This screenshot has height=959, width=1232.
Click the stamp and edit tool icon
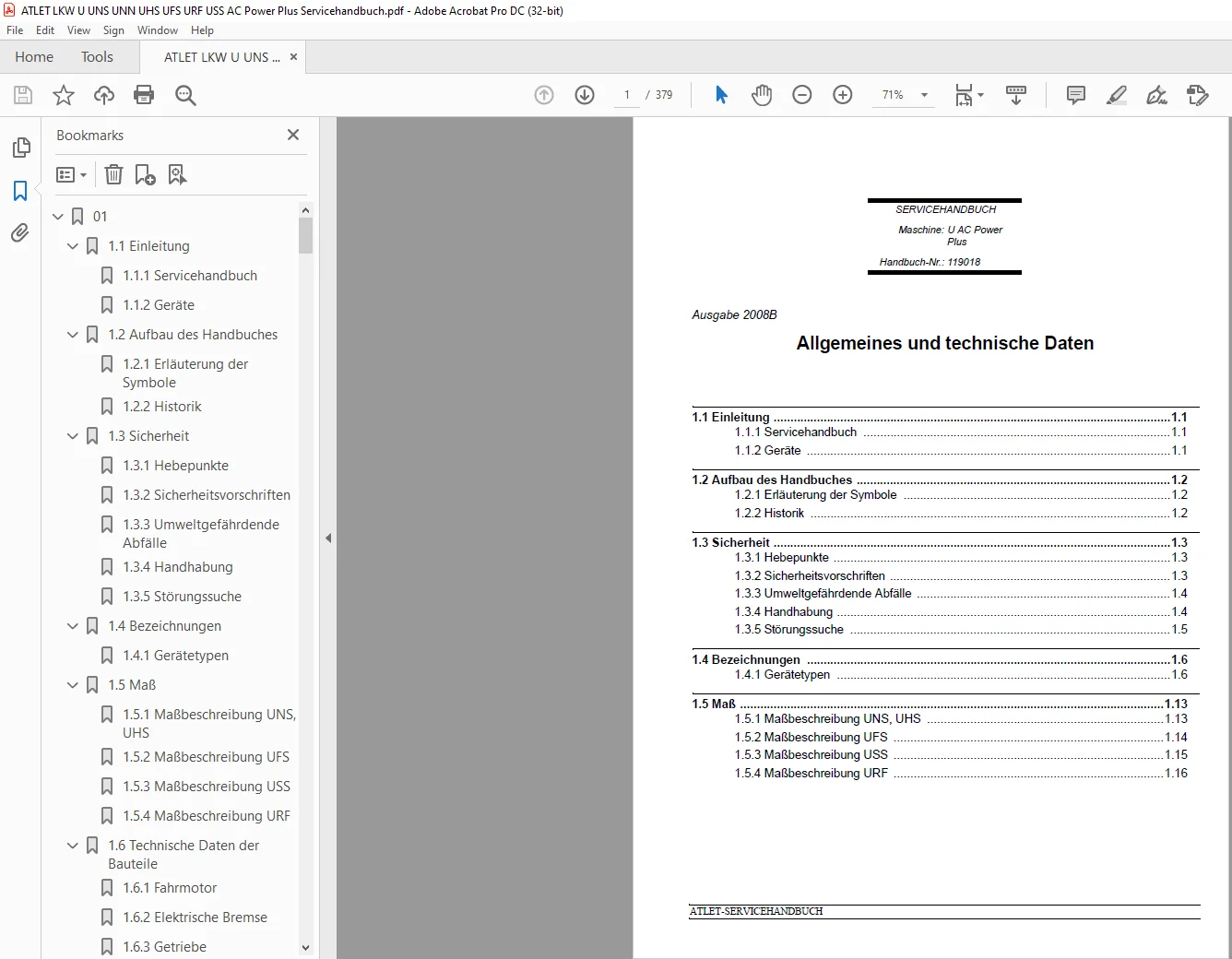coord(1197,95)
